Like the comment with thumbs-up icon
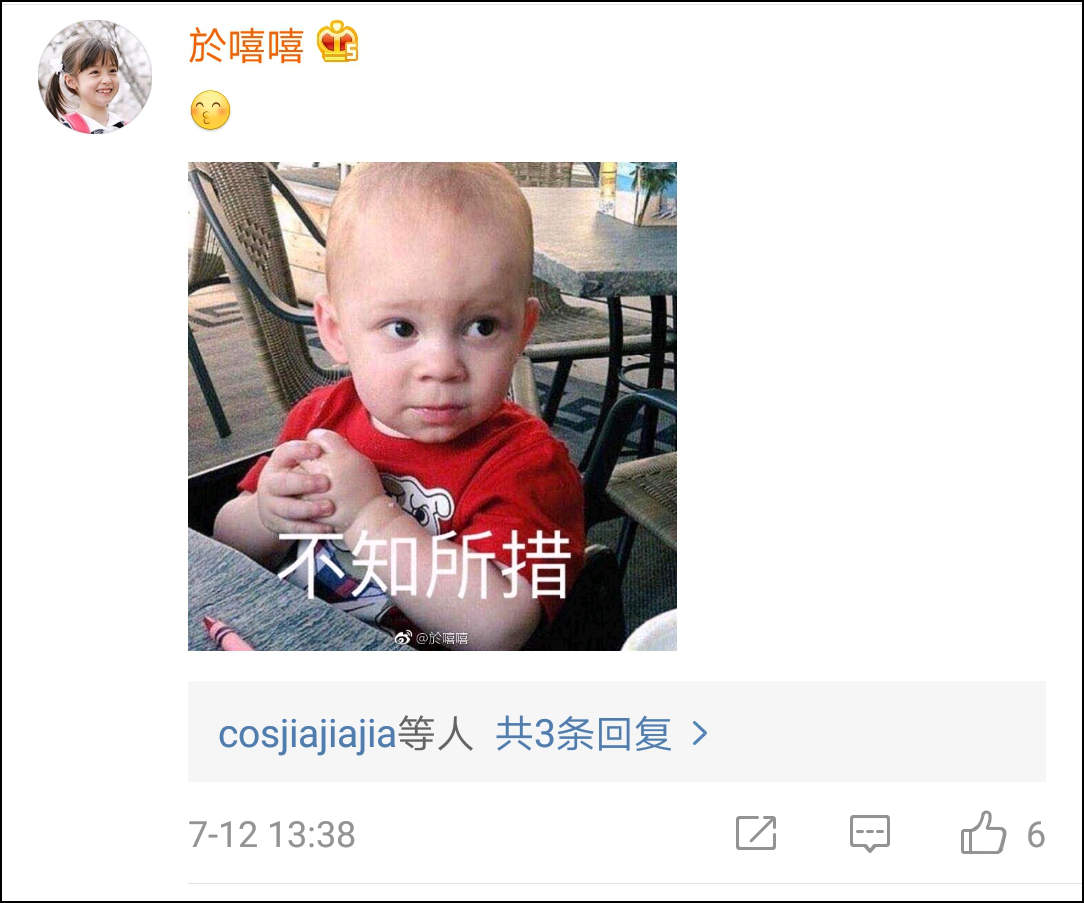Image resolution: width=1084 pixels, height=903 pixels. point(983,833)
